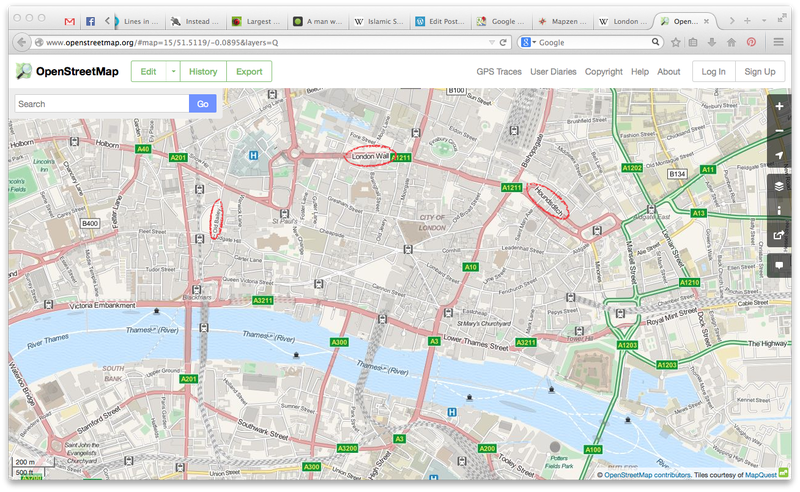Click the map Search input box

[102, 104]
